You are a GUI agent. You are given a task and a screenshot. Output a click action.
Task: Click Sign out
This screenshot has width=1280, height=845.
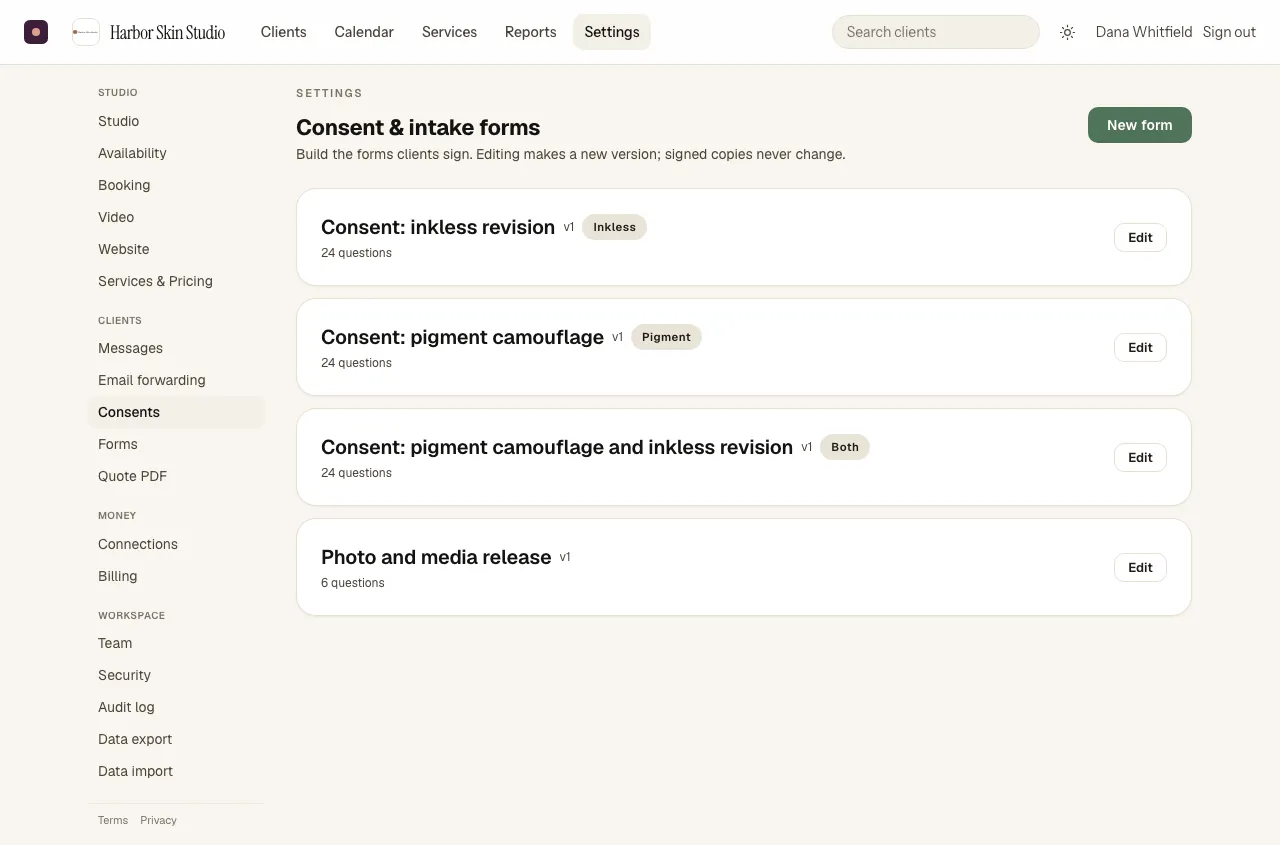click(x=1229, y=32)
